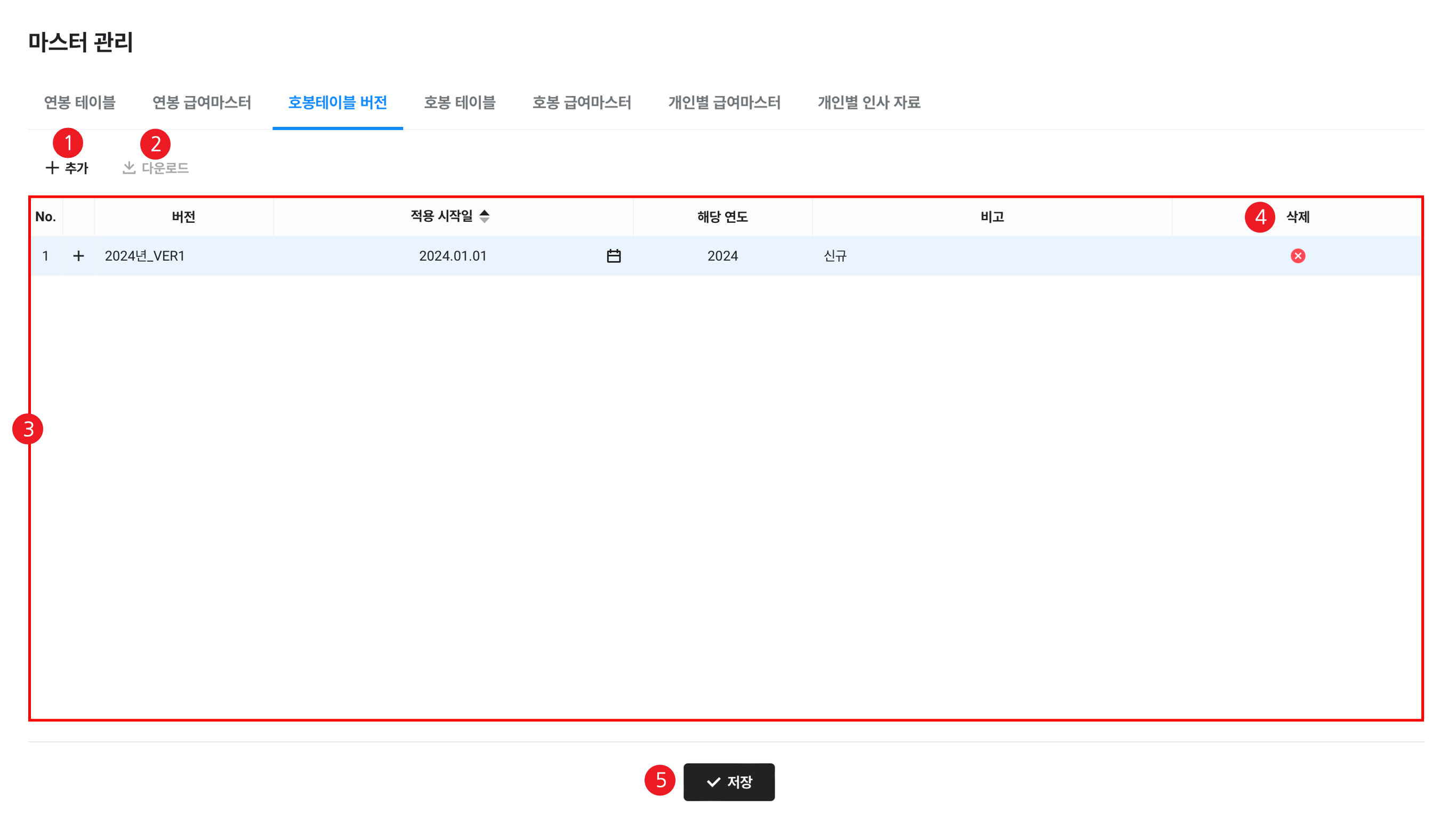Click the 2024년_VER1 version cell

145,256
